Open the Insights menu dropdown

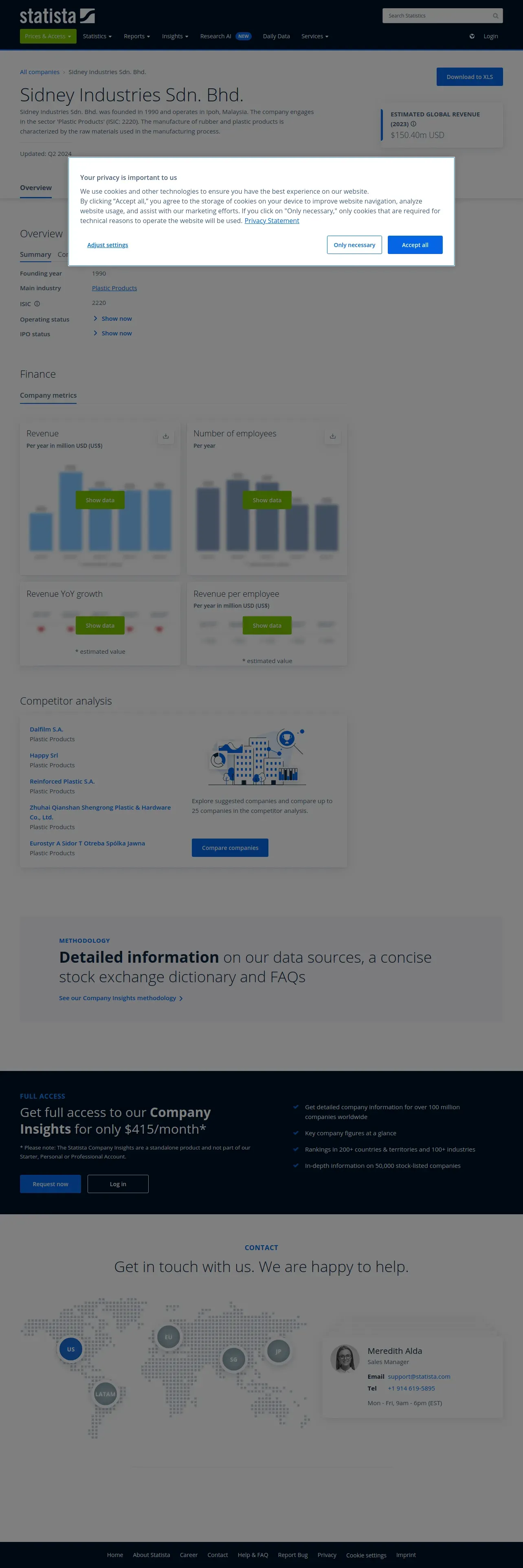tap(175, 37)
